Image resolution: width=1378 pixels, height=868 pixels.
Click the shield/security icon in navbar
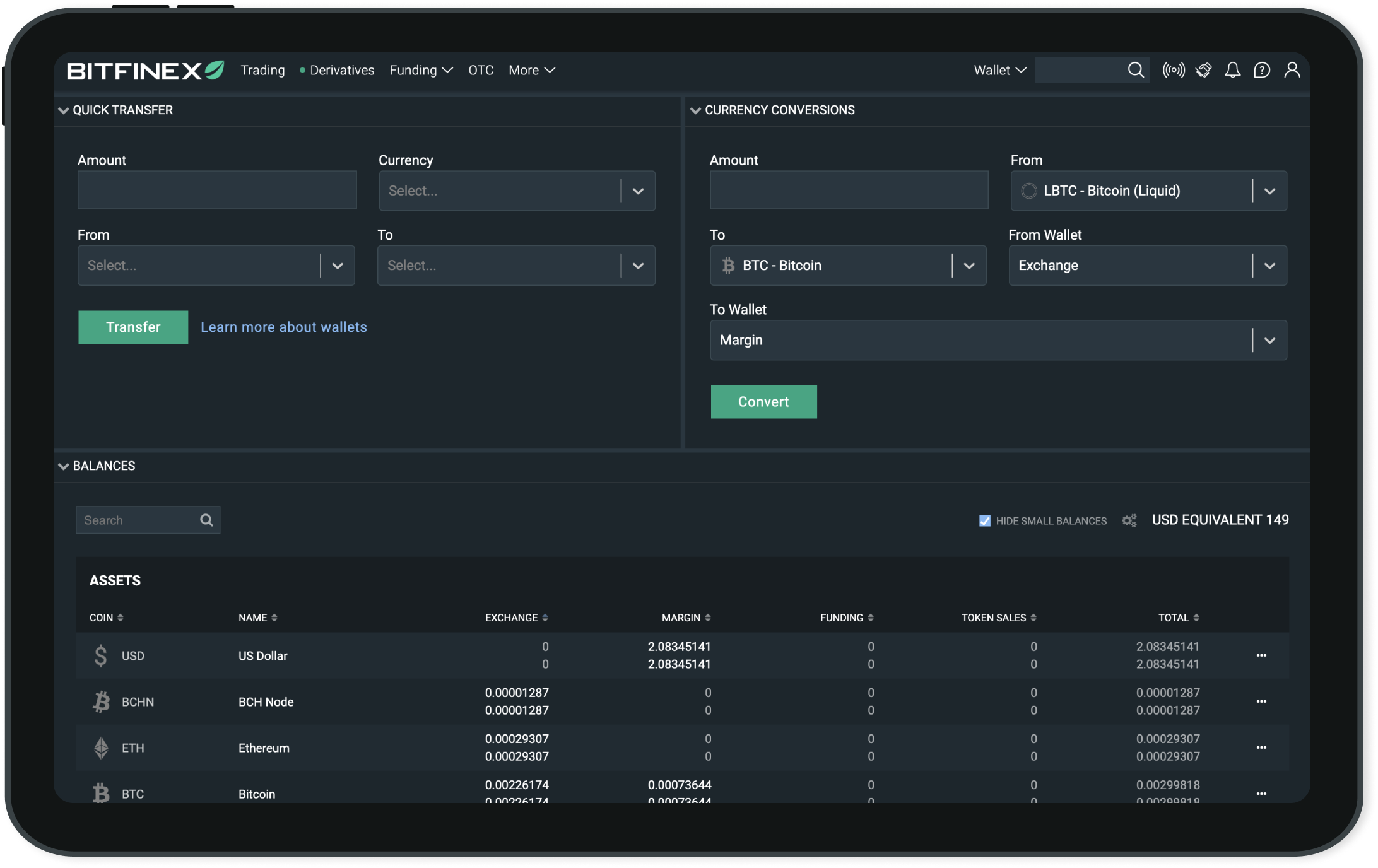[1202, 69]
